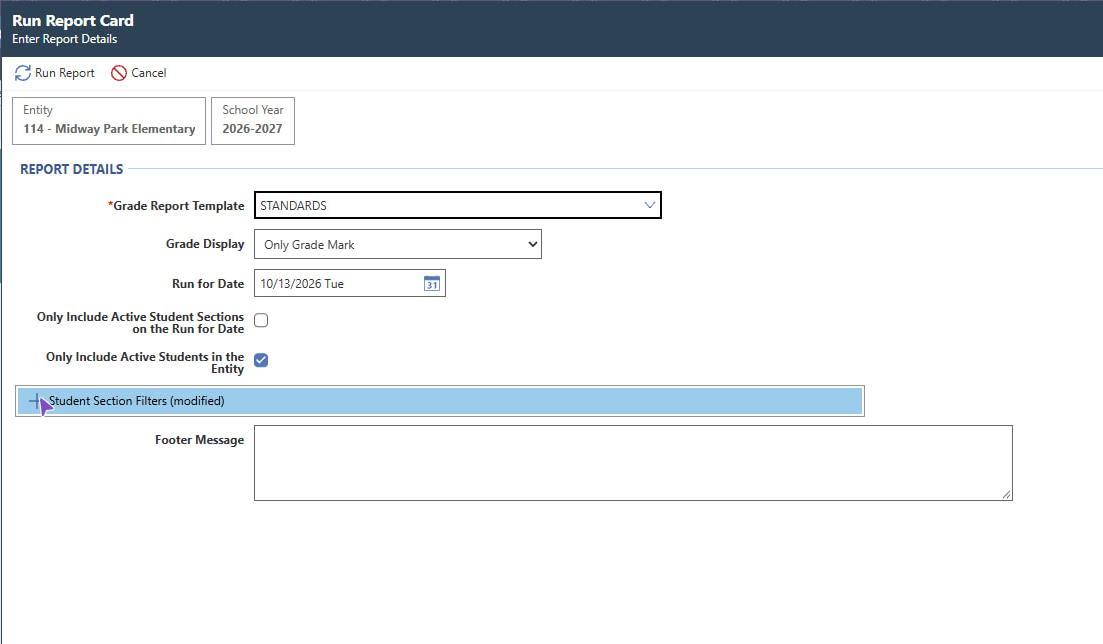This screenshot has height=644, width=1103.
Task: Expand Student Section Filters with the plus icon
Action: [34, 401]
